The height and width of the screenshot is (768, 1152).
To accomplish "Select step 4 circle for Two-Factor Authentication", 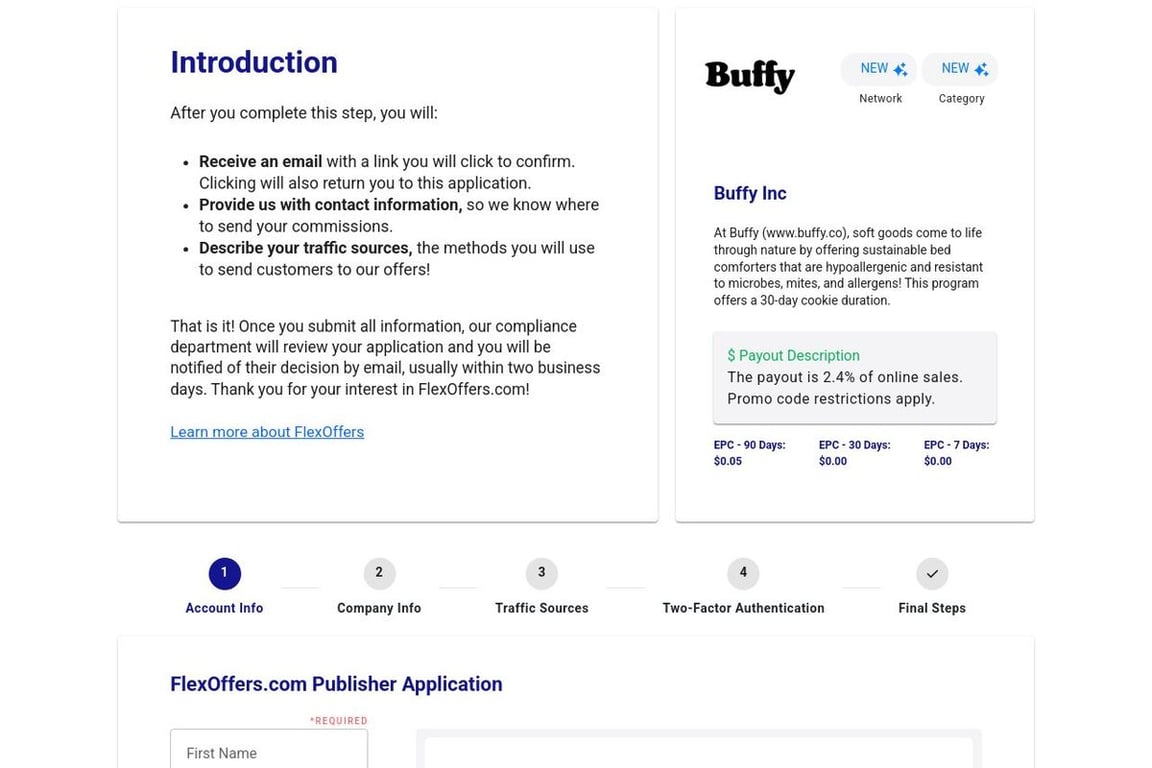I will click(x=743, y=573).
